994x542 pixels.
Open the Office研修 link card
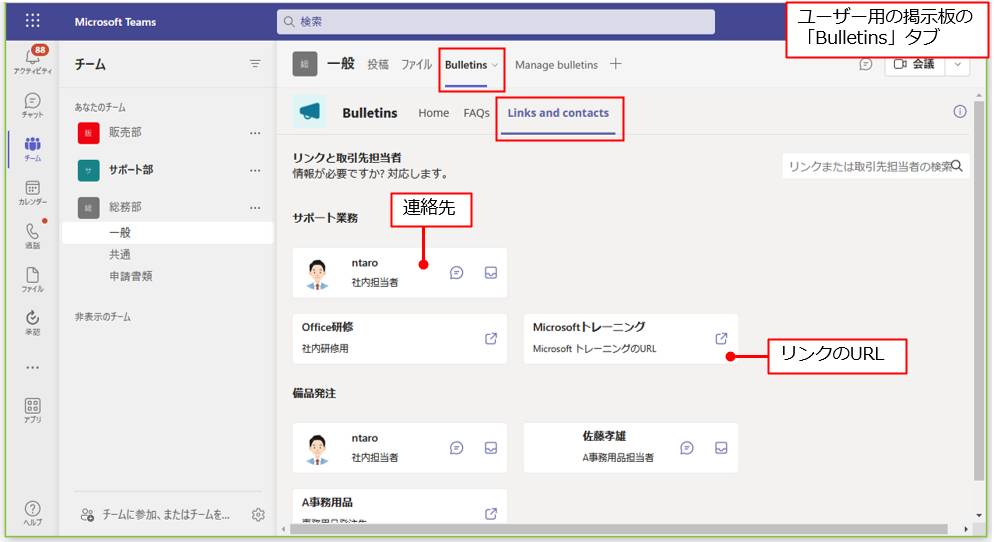[x=399, y=339]
